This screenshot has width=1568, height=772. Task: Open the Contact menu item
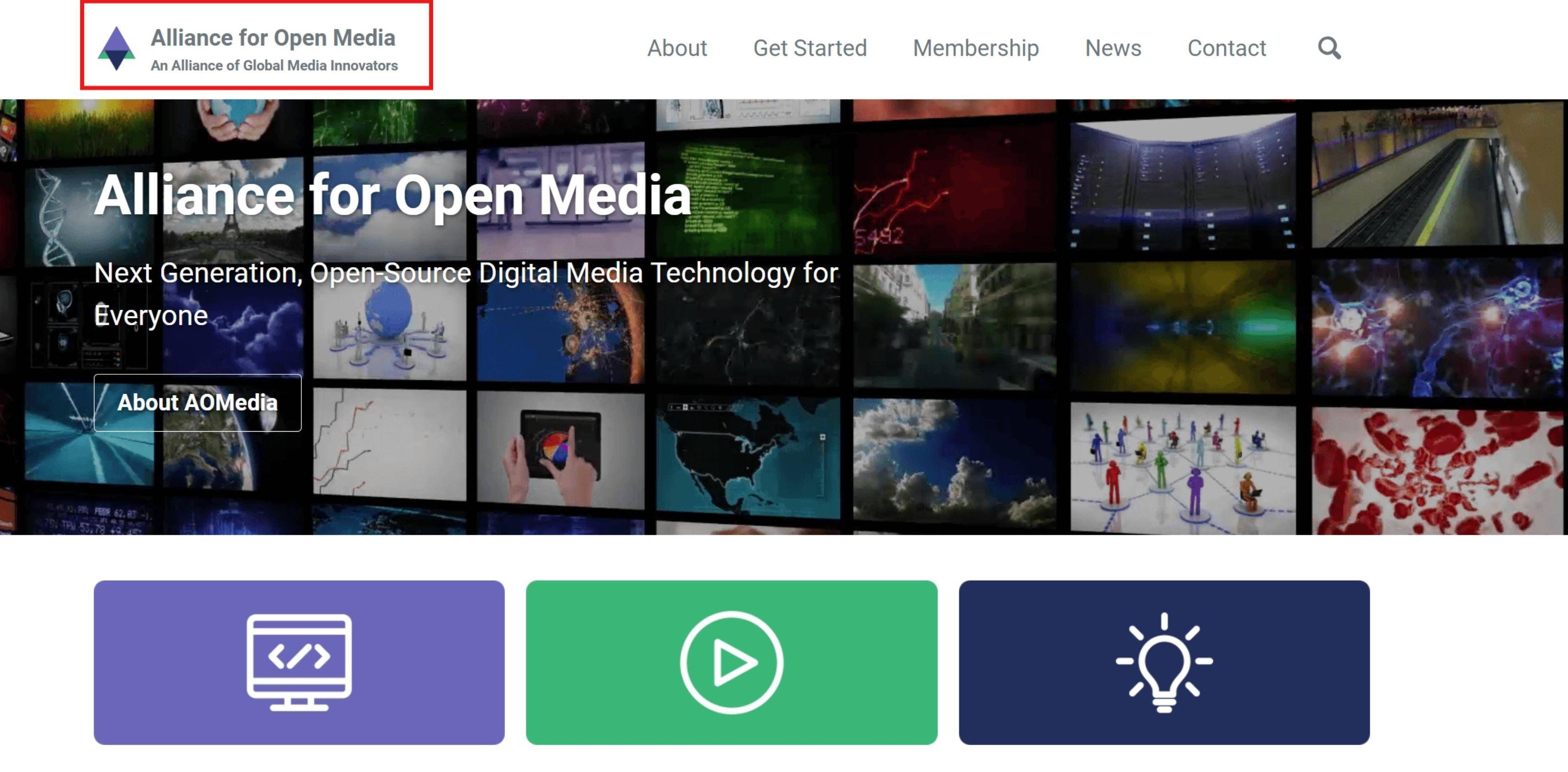coord(1227,48)
